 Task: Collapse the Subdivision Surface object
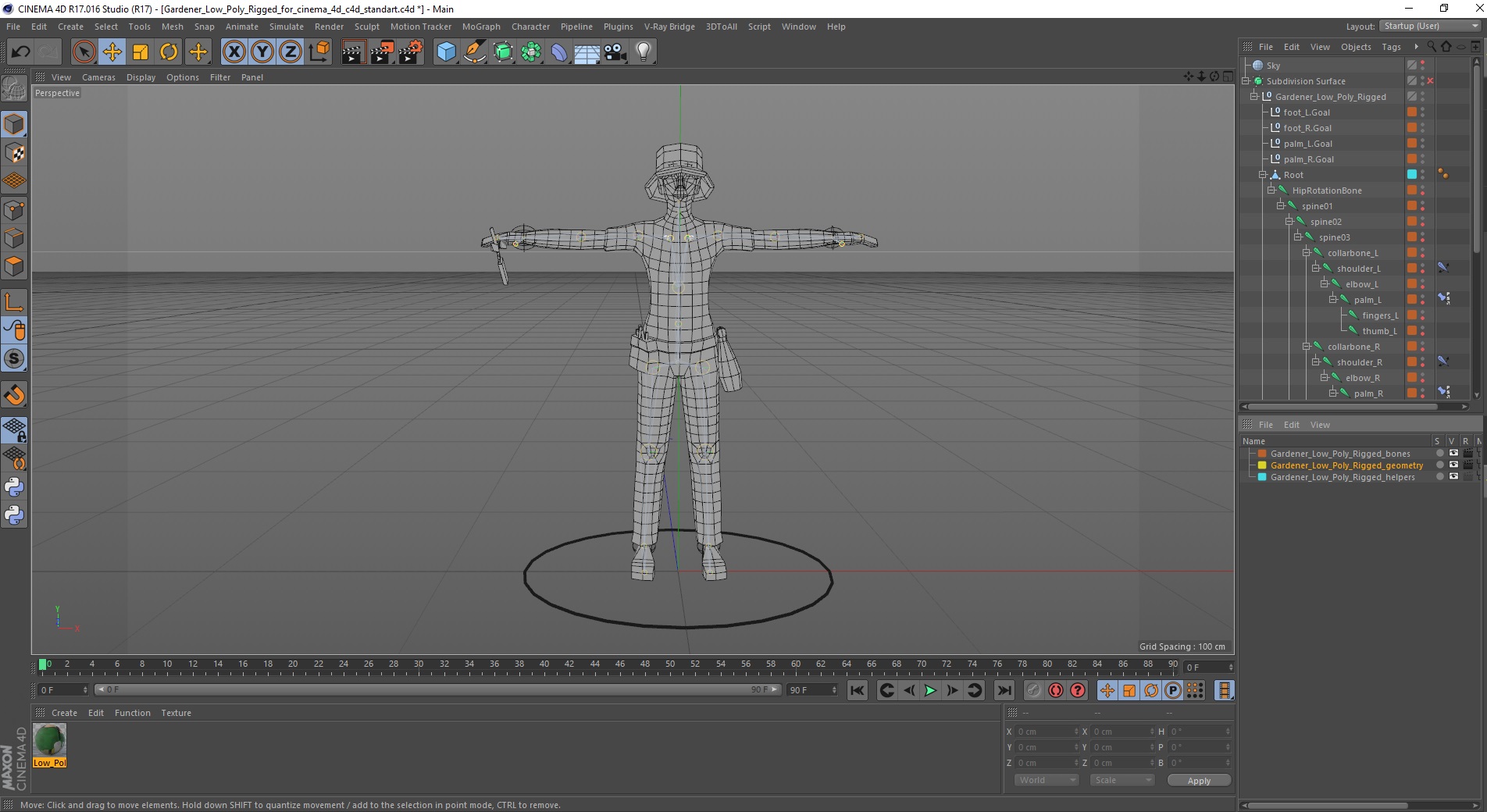(1246, 80)
